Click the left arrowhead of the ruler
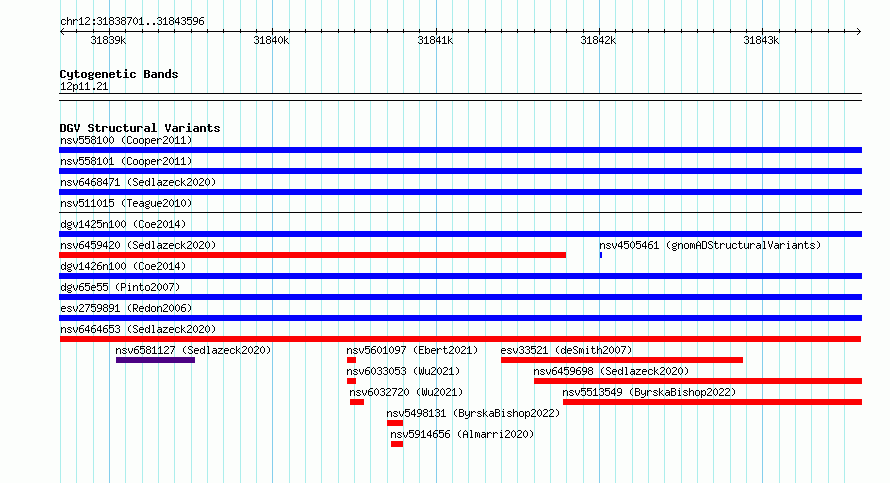The height and width of the screenshot is (483, 890). pos(62,31)
